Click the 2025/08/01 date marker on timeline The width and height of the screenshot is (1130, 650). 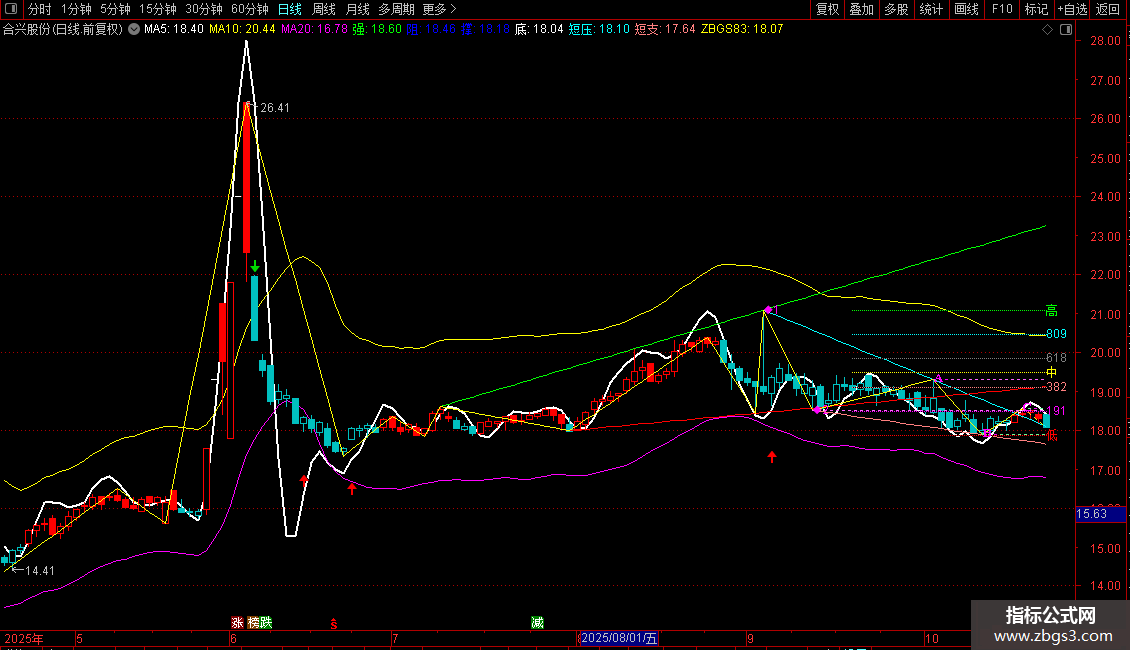tap(619, 637)
